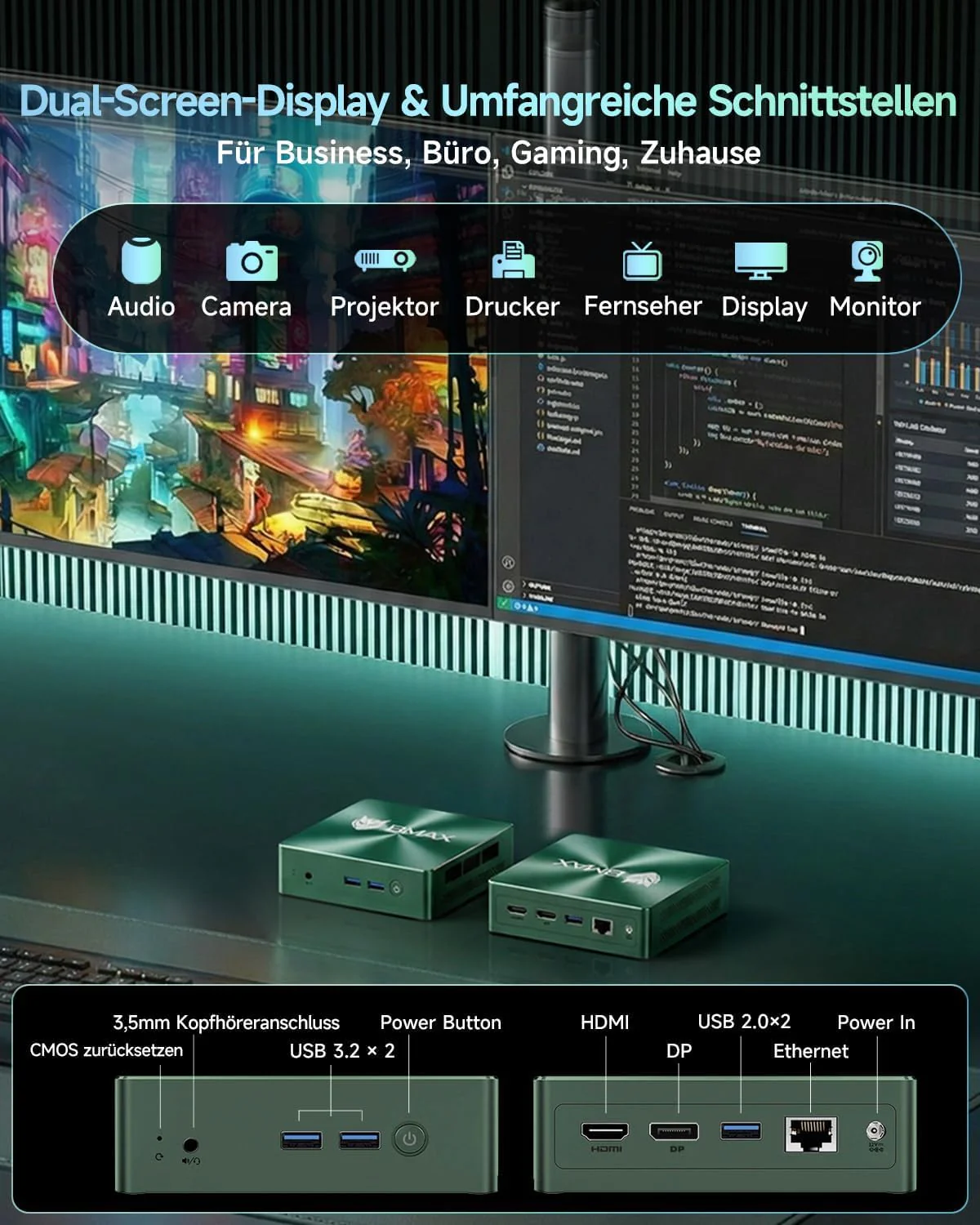980x1225 pixels.
Task: Click the 'Display' label
Action: coord(764,308)
